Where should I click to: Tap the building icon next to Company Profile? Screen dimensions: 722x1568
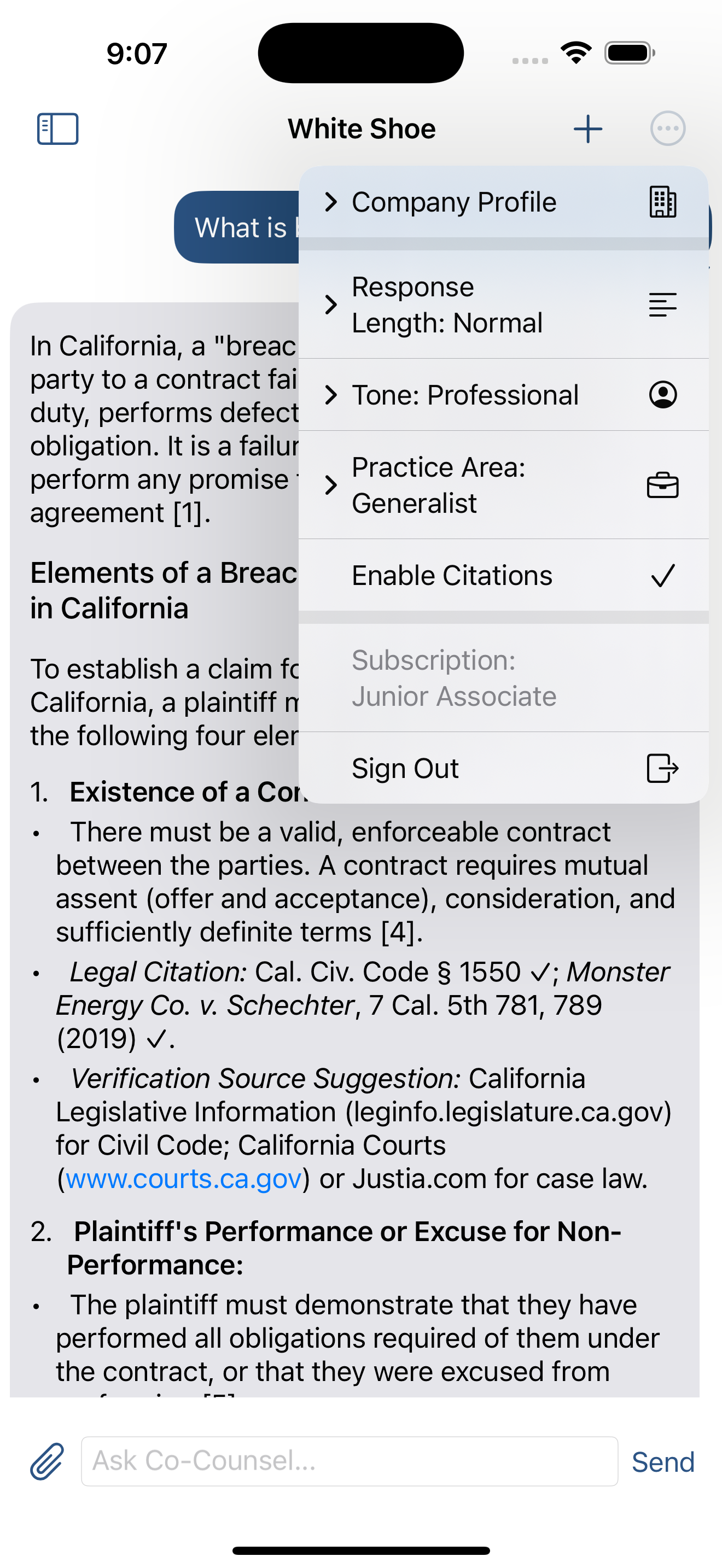[x=663, y=202]
